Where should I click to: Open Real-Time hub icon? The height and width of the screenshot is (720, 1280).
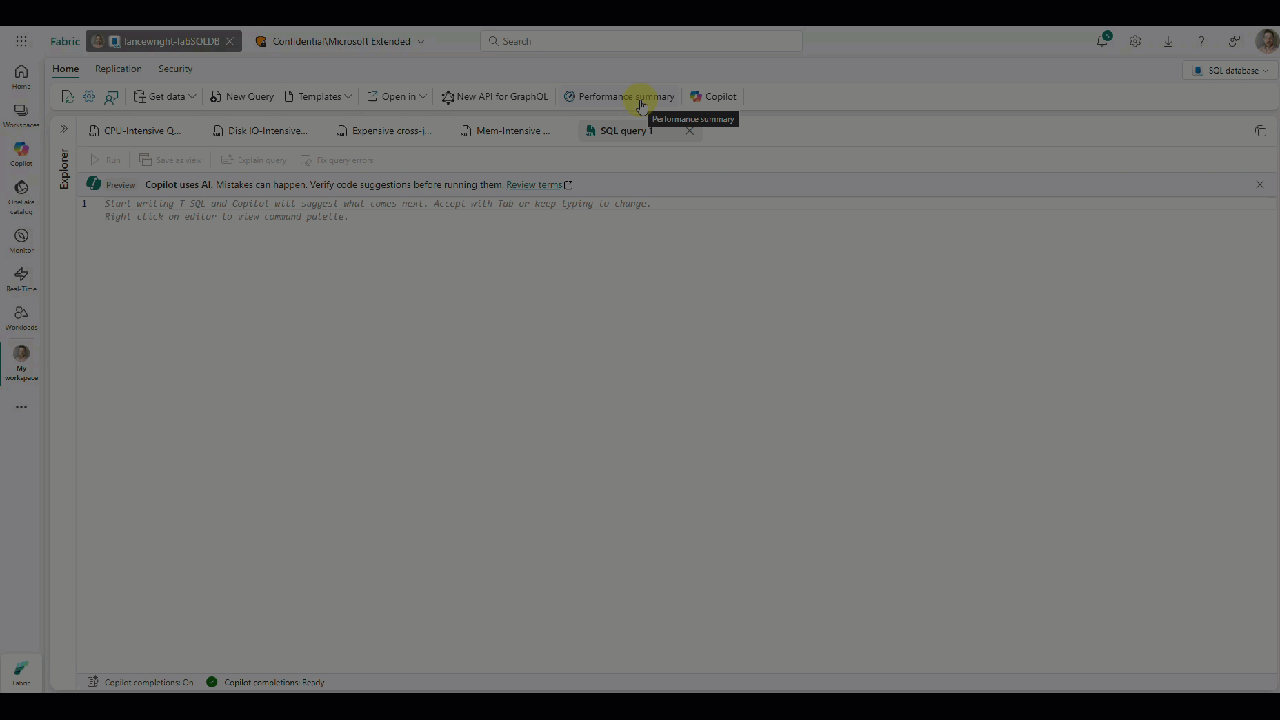21,278
